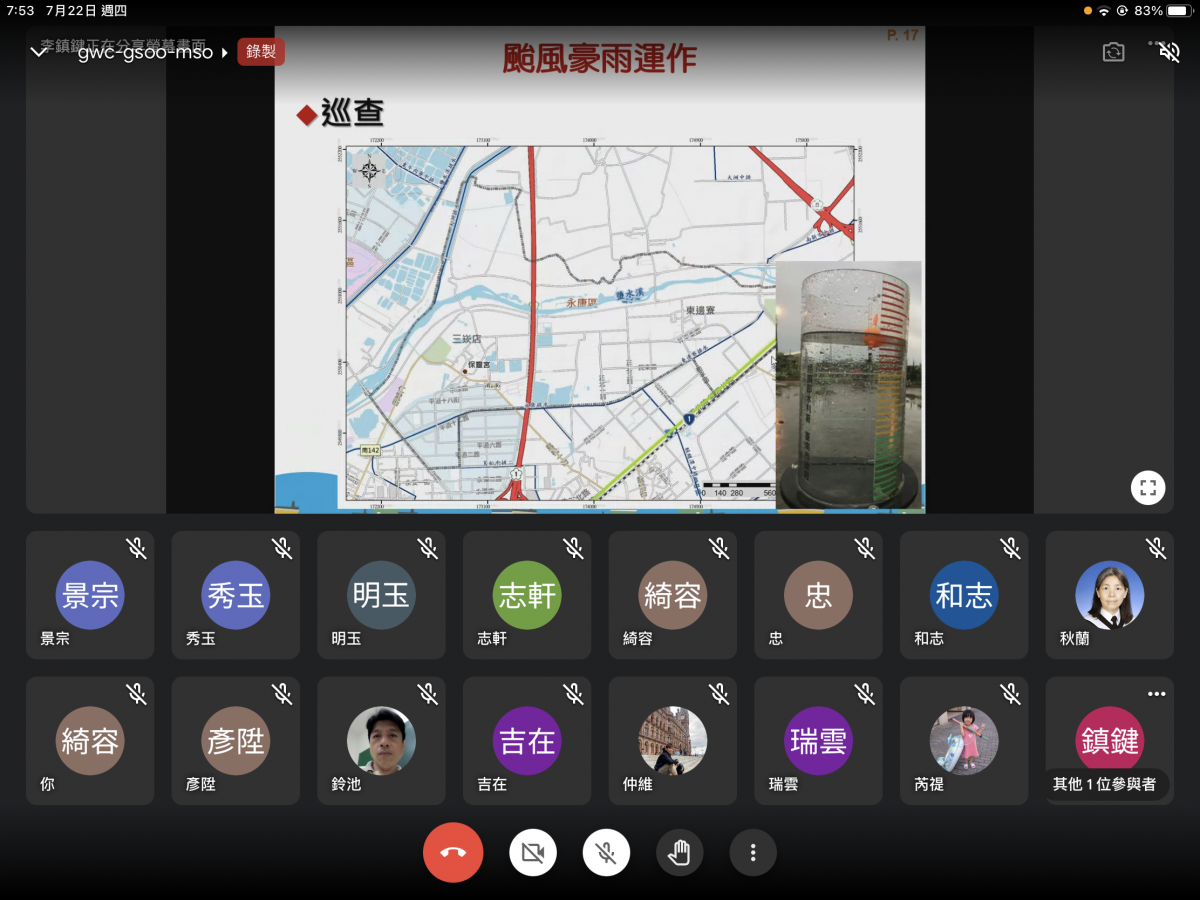This screenshot has height=900, width=1200.
Task: Expand presentation to full screen
Action: [1148, 488]
